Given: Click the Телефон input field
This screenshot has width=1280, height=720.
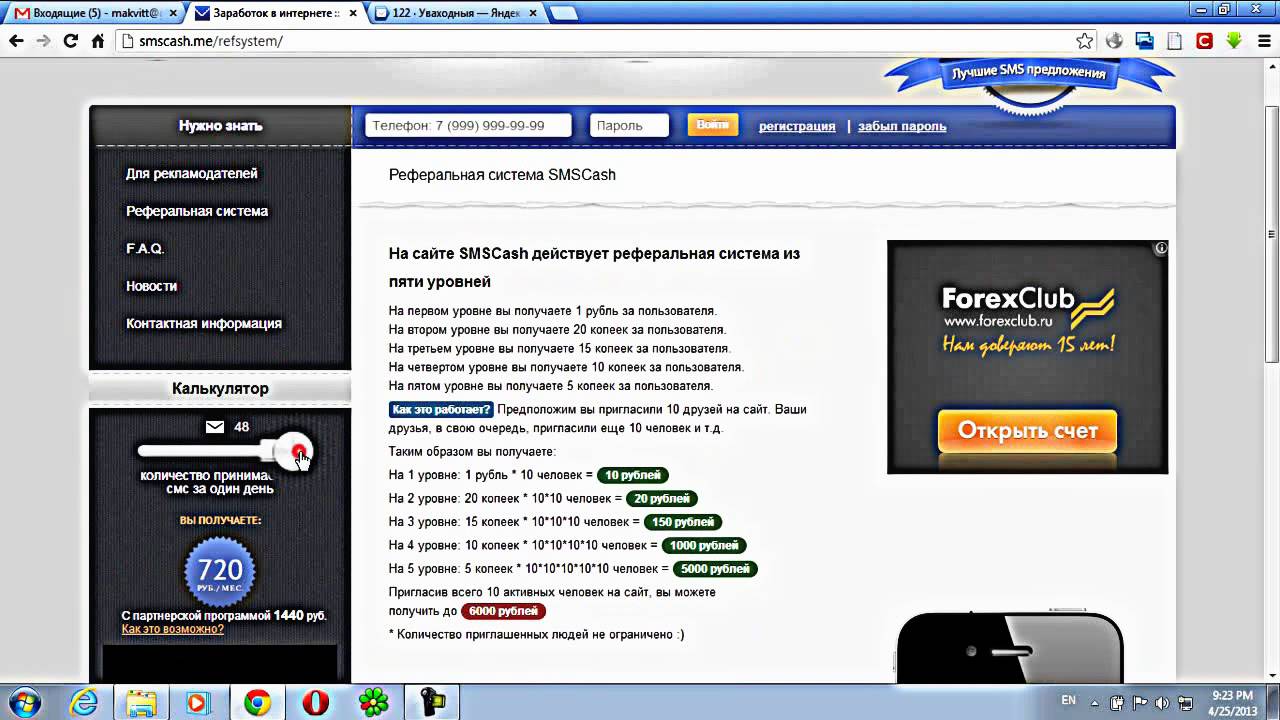Looking at the screenshot, I should 468,125.
